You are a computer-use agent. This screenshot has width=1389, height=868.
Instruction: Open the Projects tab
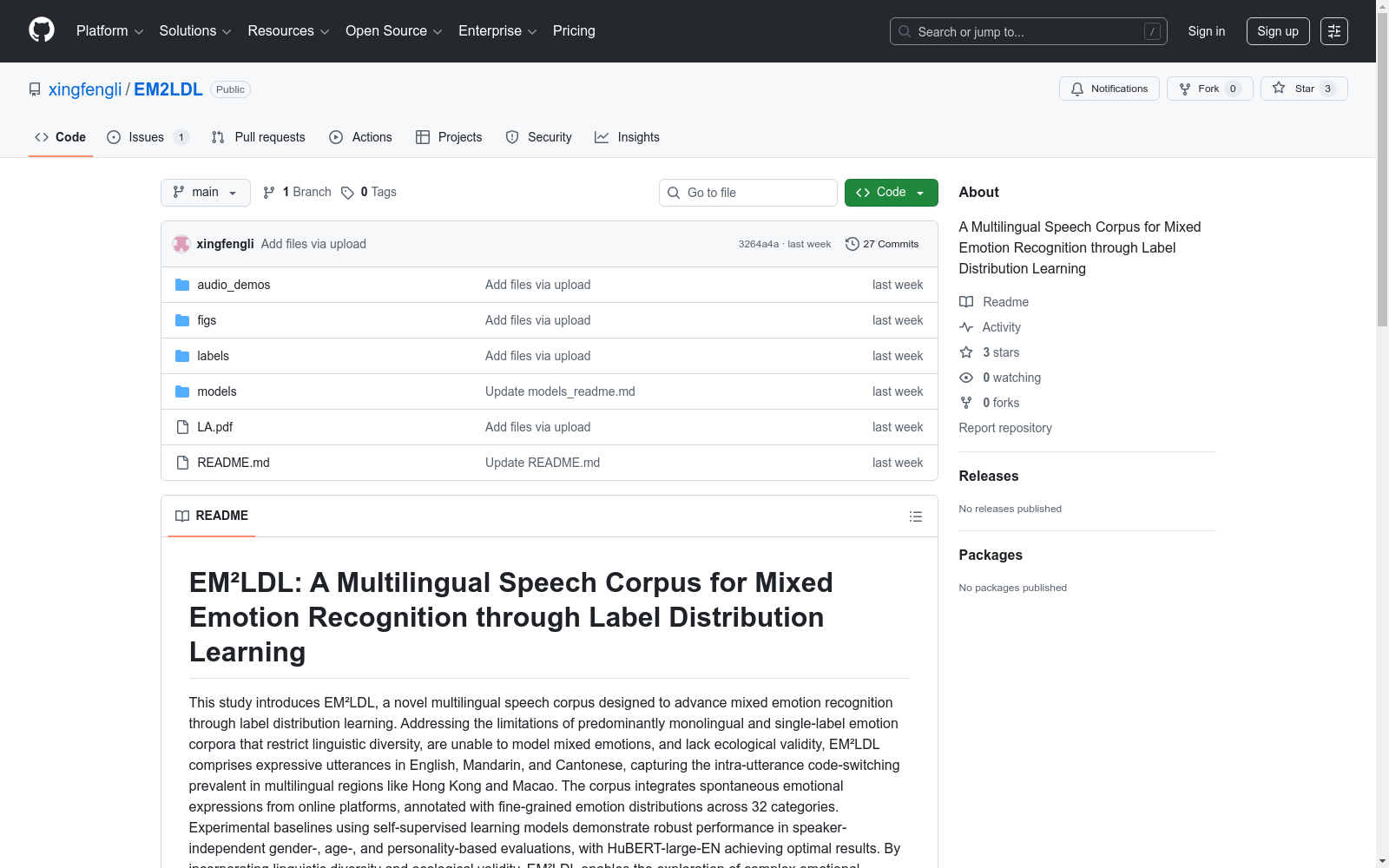click(x=449, y=137)
